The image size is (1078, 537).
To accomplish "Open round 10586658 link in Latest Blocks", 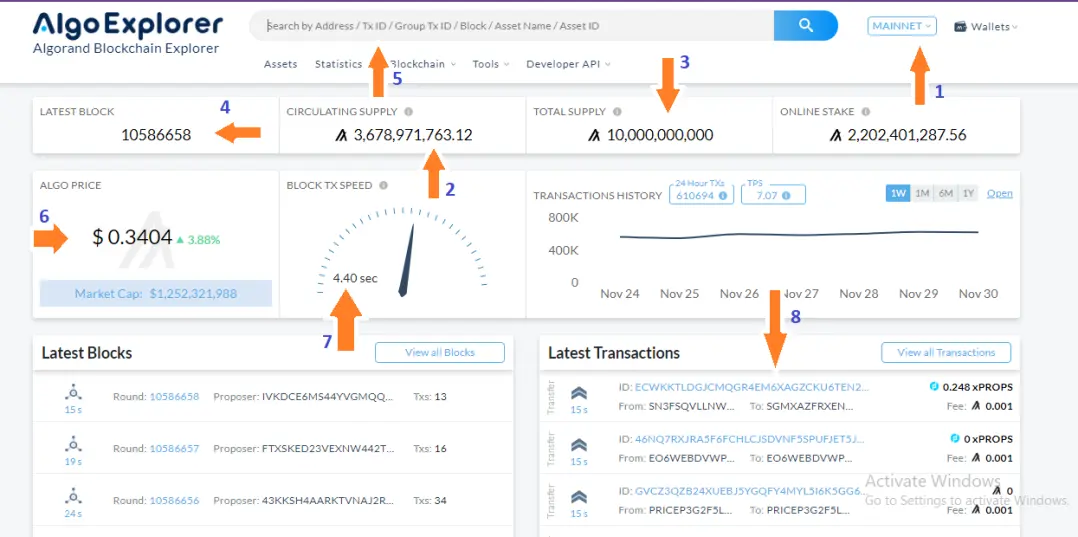I will [175, 397].
